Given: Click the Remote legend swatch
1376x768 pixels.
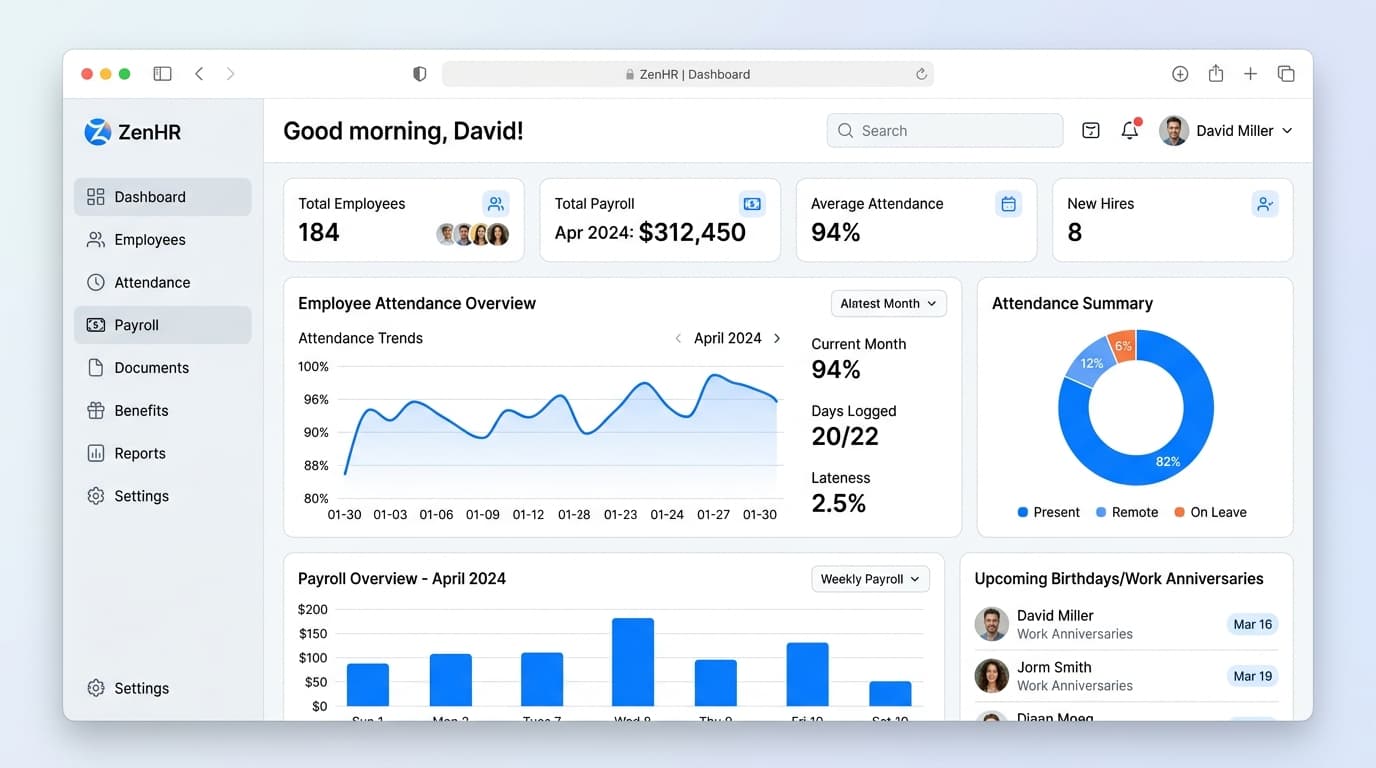Looking at the screenshot, I should (1101, 513).
